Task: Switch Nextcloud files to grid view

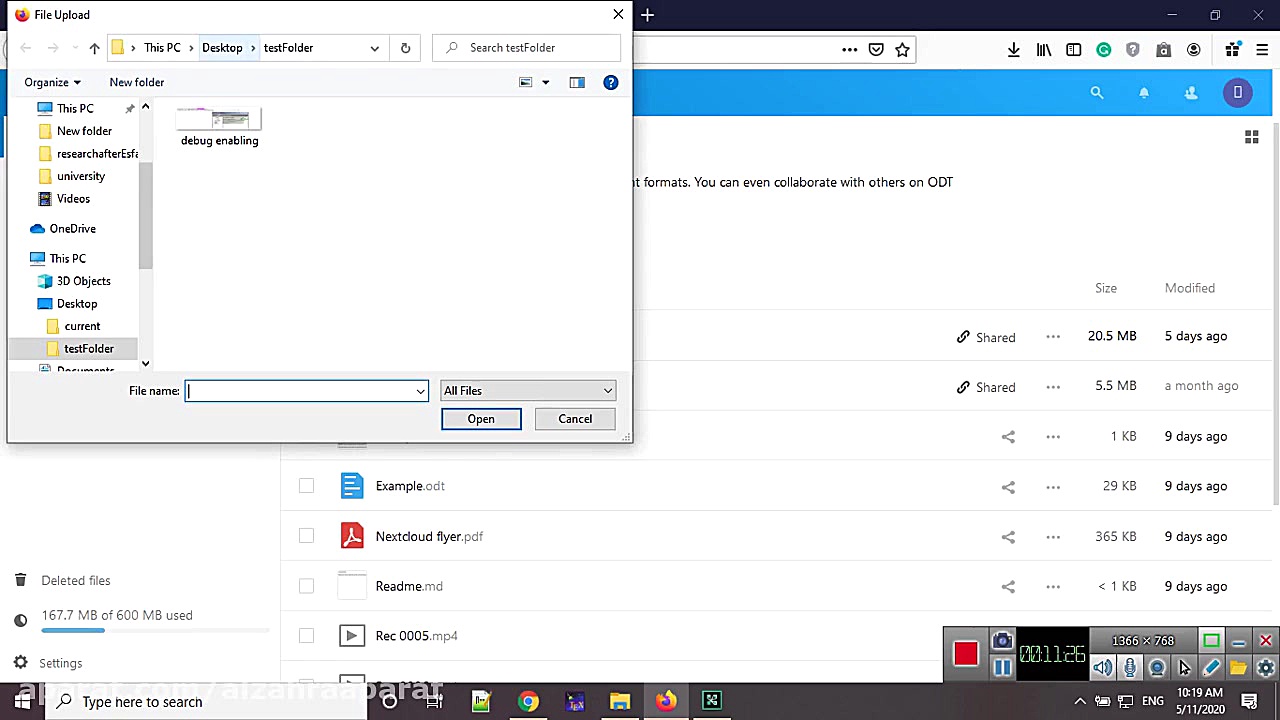Action: coord(1251,137)
